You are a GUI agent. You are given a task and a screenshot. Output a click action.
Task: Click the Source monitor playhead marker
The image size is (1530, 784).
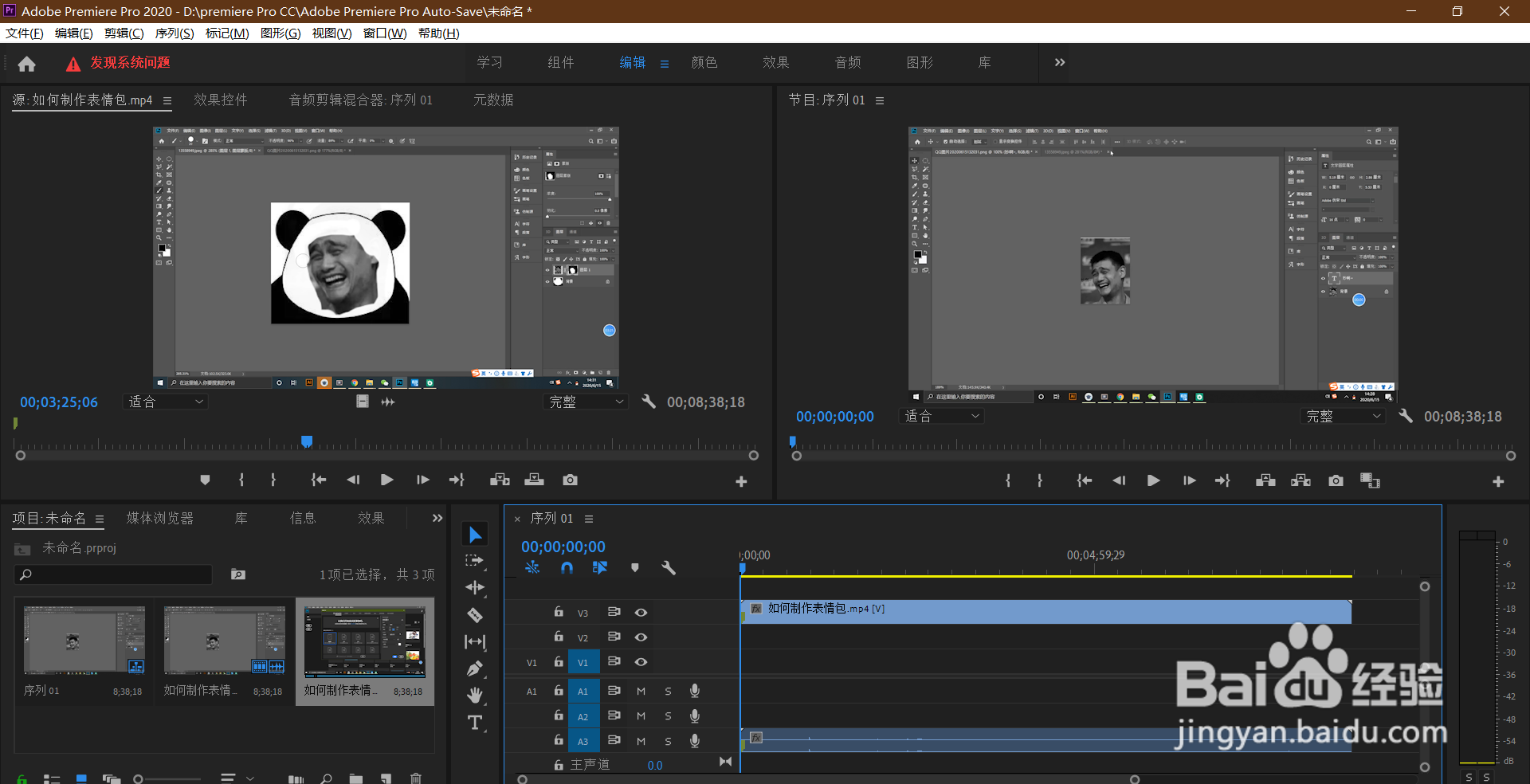307,441
